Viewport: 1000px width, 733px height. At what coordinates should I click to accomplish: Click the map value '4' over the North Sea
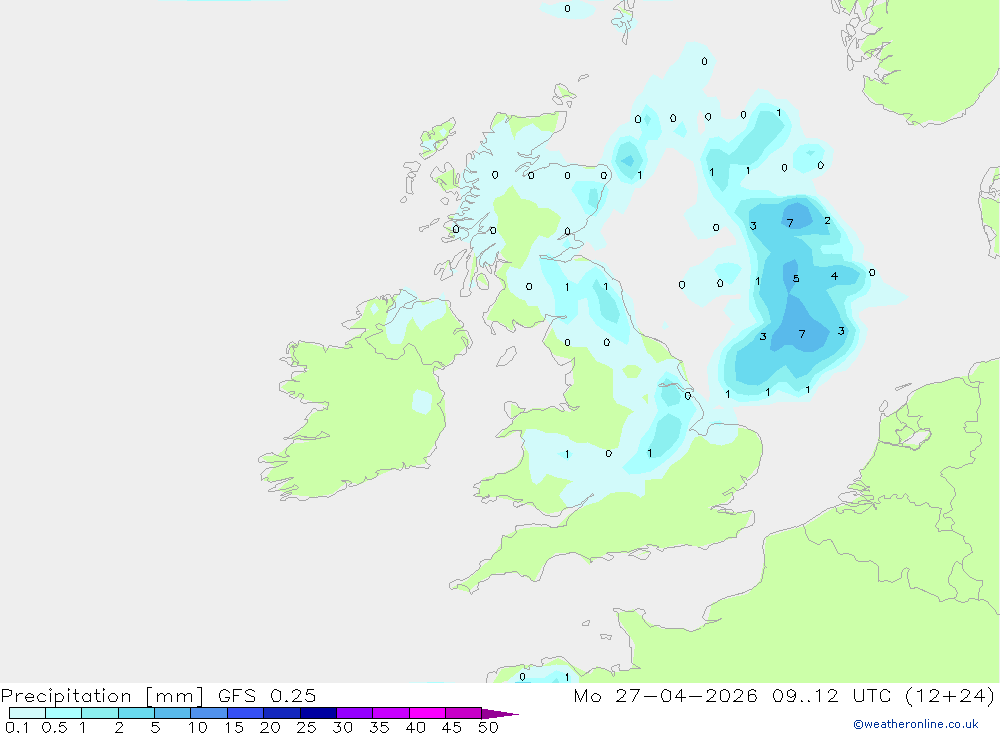click(834, 276)
